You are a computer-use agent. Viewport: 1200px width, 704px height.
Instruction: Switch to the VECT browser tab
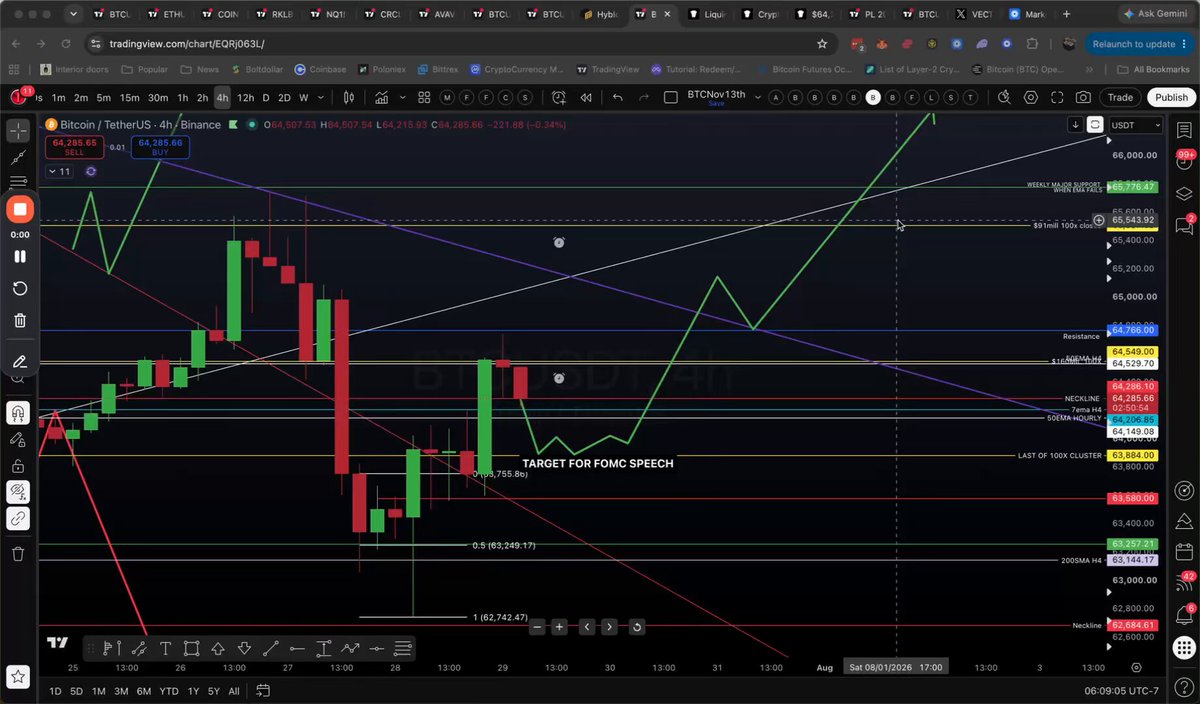(x=975, y=15)
